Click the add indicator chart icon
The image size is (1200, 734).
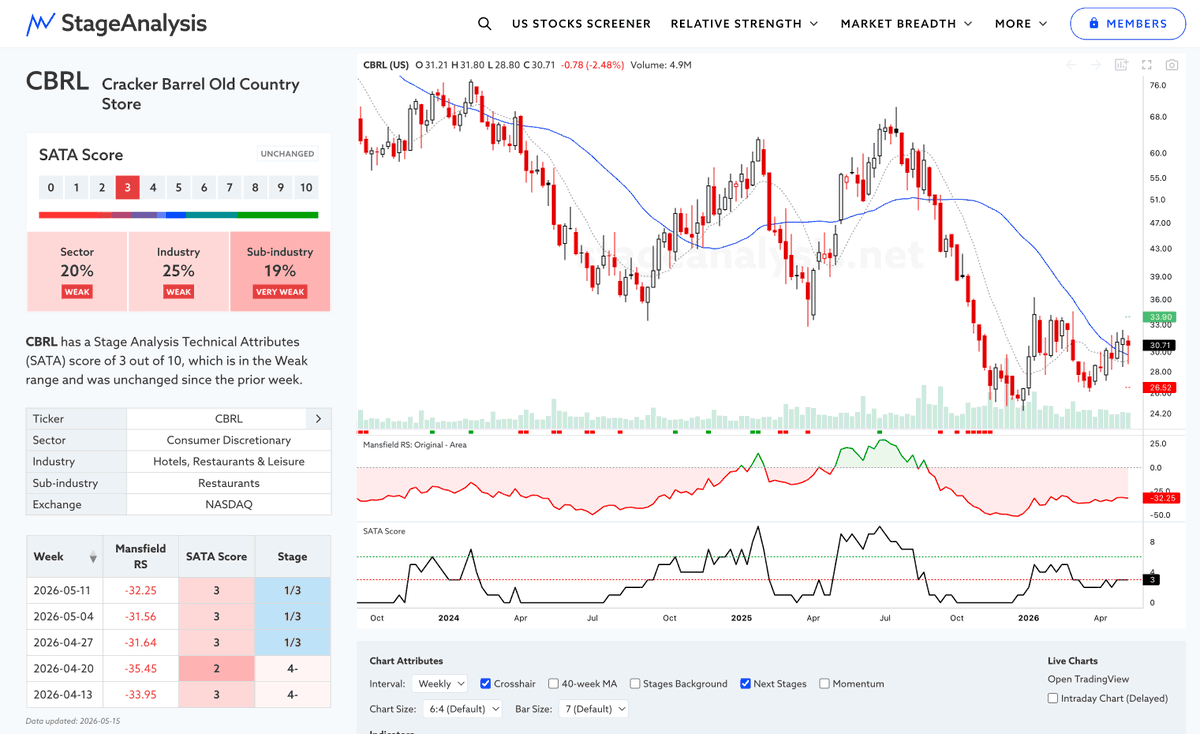pyautogui.click(x=1121, y=65)
